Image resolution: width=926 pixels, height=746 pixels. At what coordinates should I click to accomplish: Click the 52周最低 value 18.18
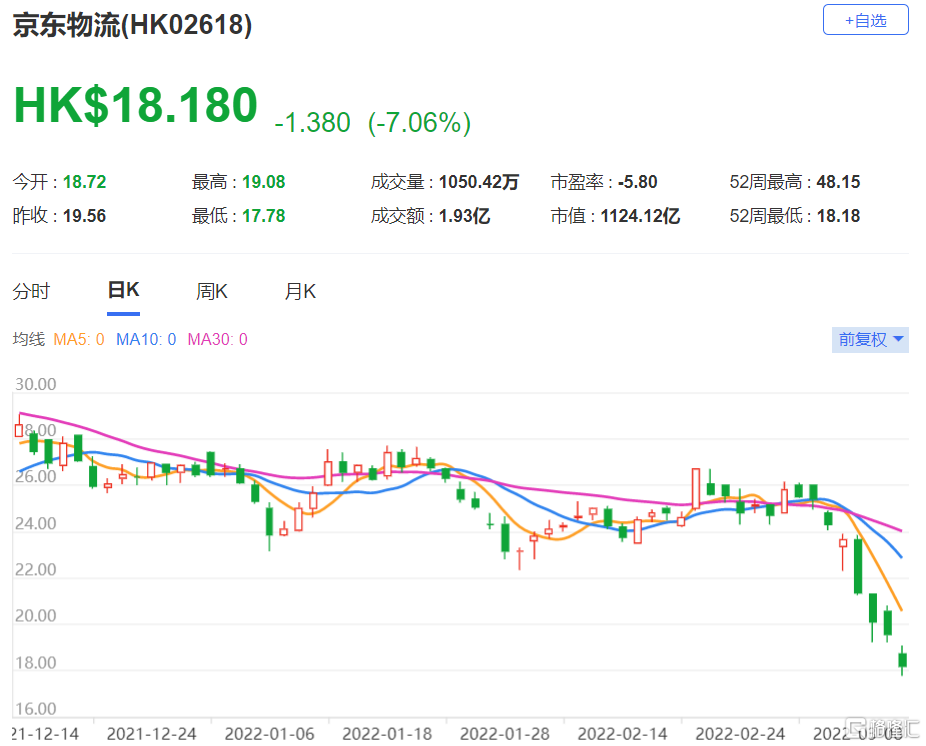tap(838, 216)
